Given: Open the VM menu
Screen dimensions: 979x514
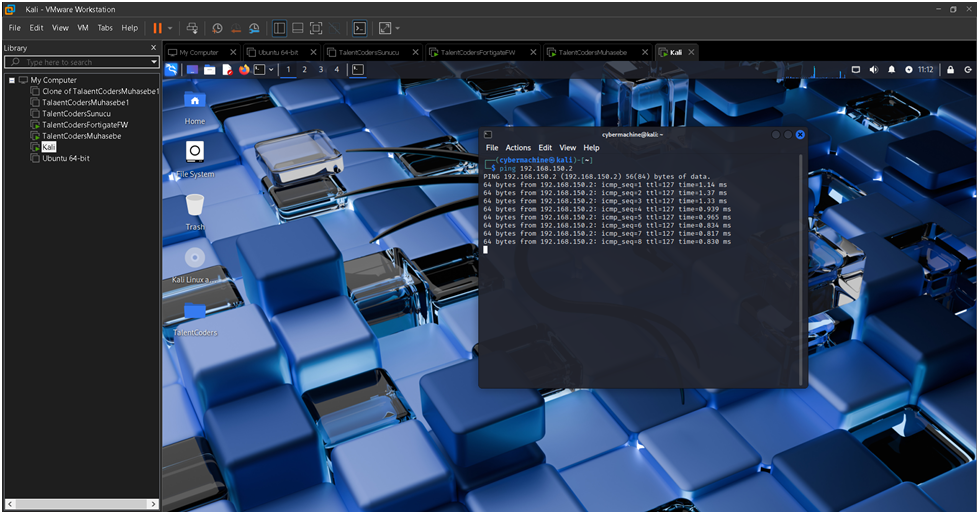Looking at the screenshot, I should (83, 28).
